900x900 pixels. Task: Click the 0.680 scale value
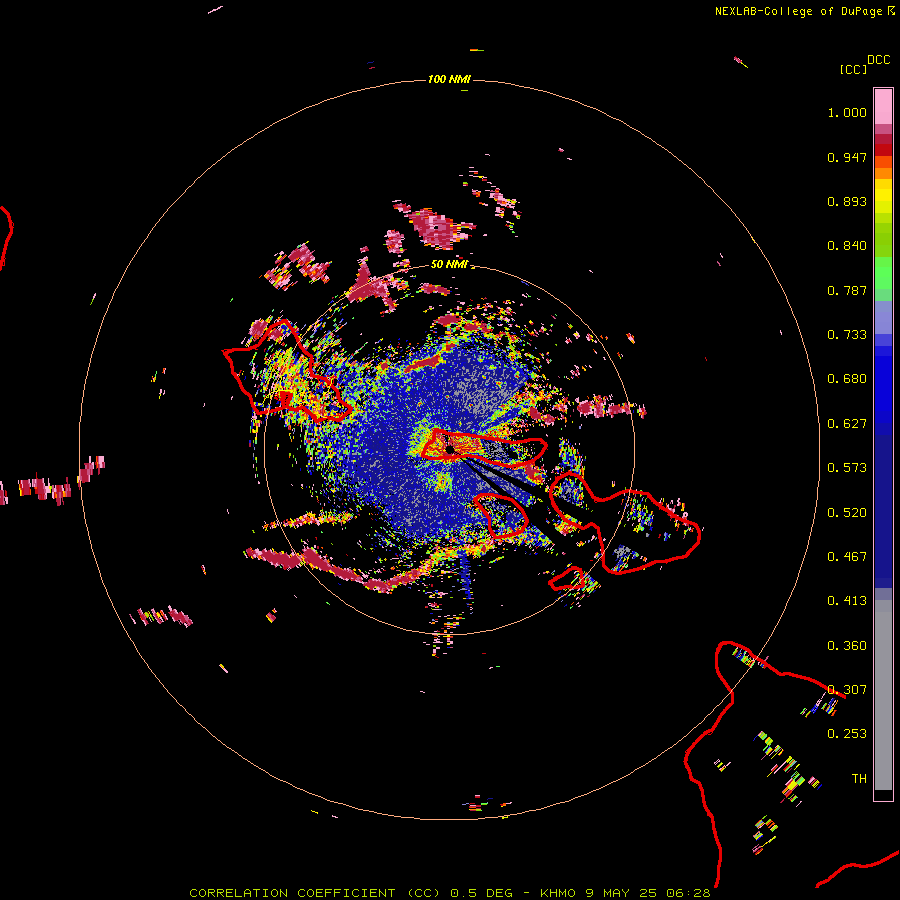[x=847, y=379]
